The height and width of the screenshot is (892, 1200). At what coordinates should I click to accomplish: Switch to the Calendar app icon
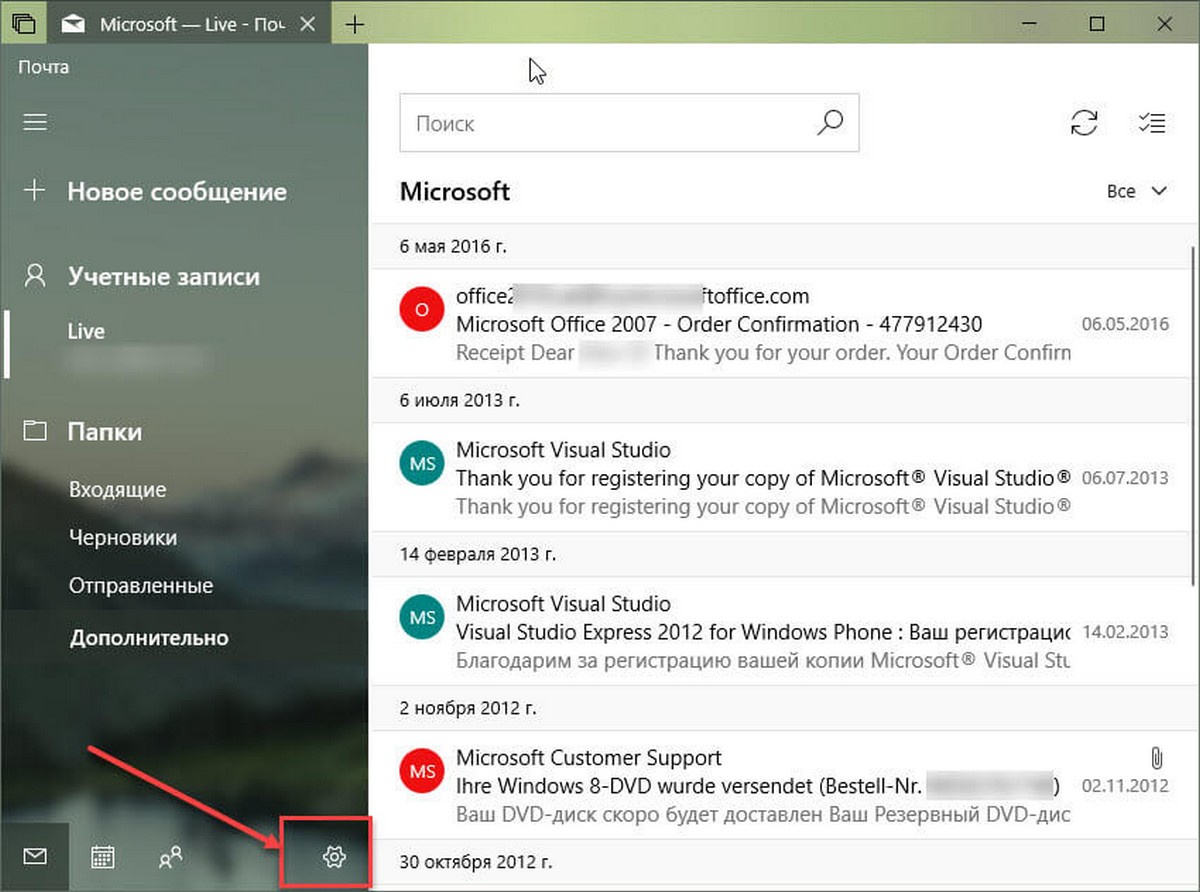click(102, 856)
